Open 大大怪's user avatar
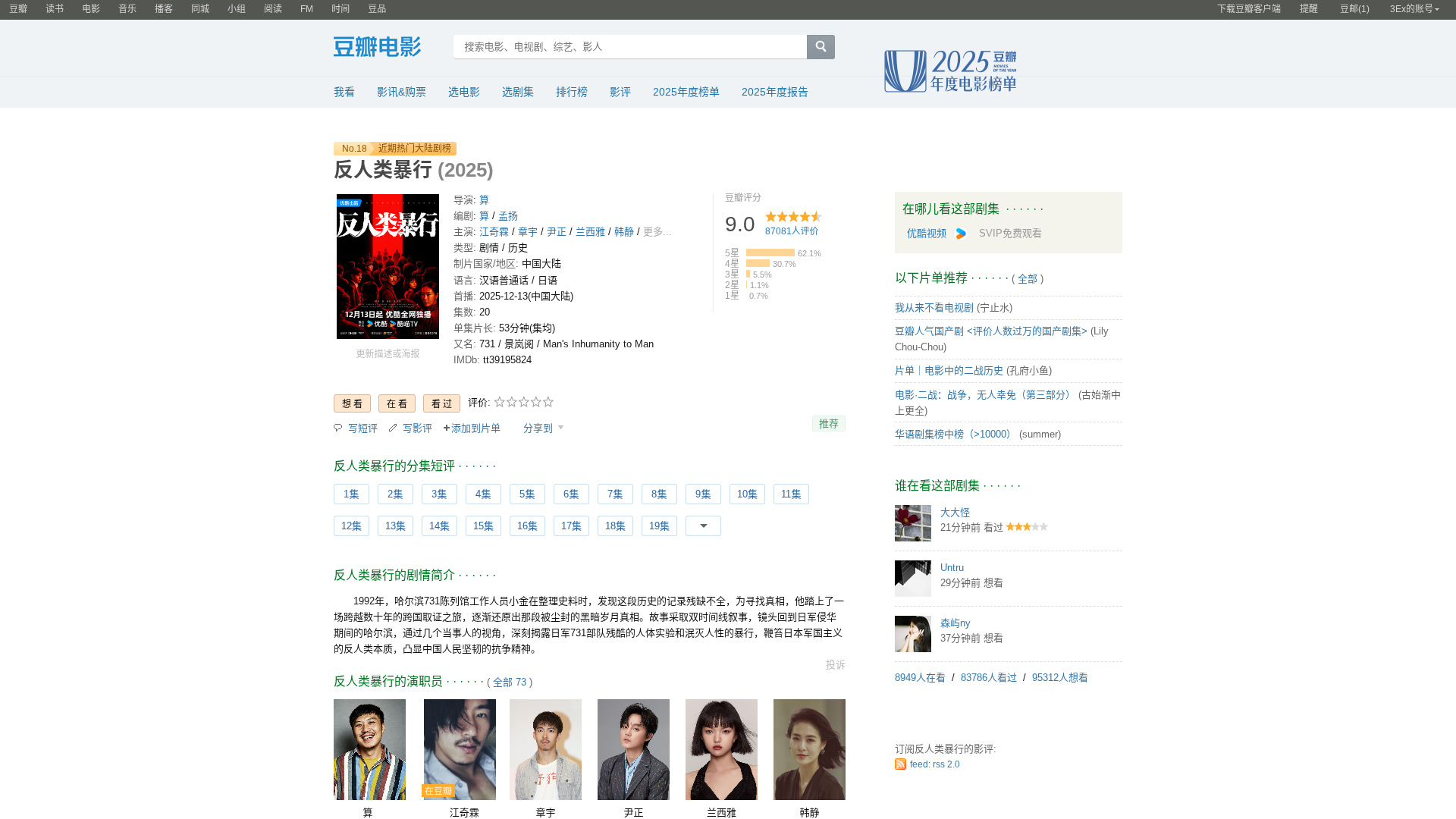Viewport: 1456px width, 819px height. [913, 523]
